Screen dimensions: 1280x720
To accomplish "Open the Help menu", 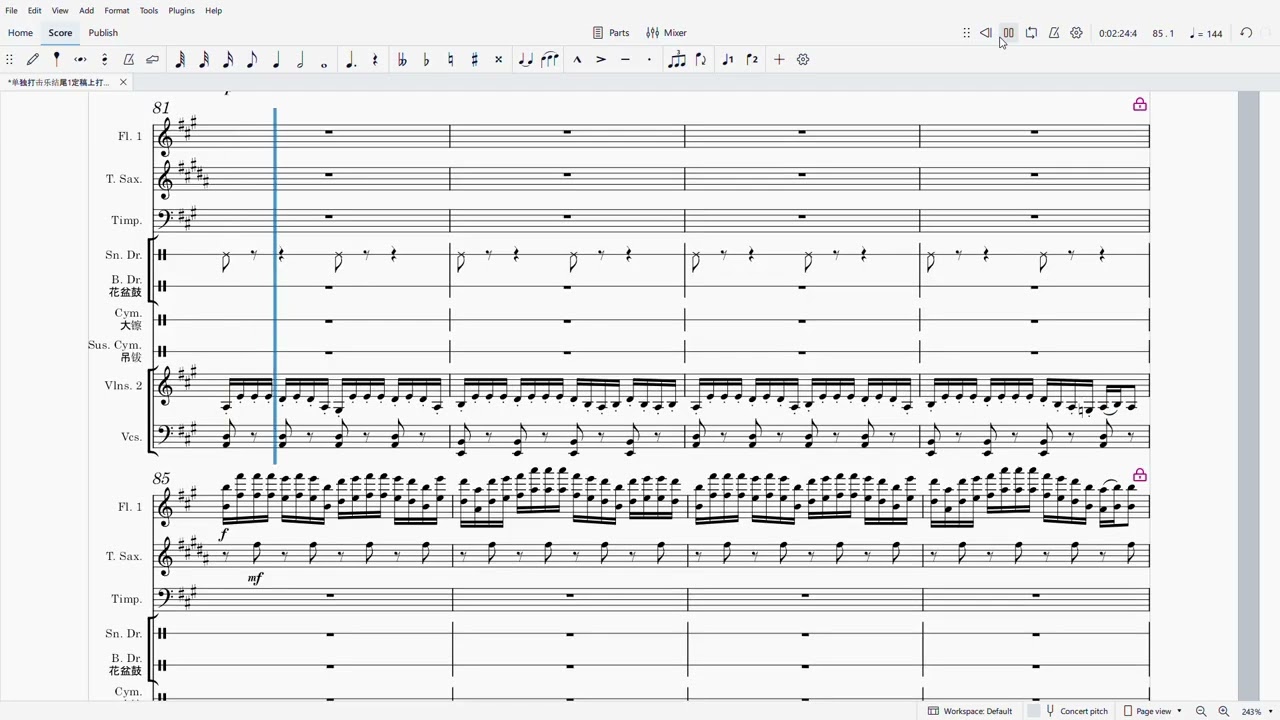I will pyautogui.click(x=213, y=10).
